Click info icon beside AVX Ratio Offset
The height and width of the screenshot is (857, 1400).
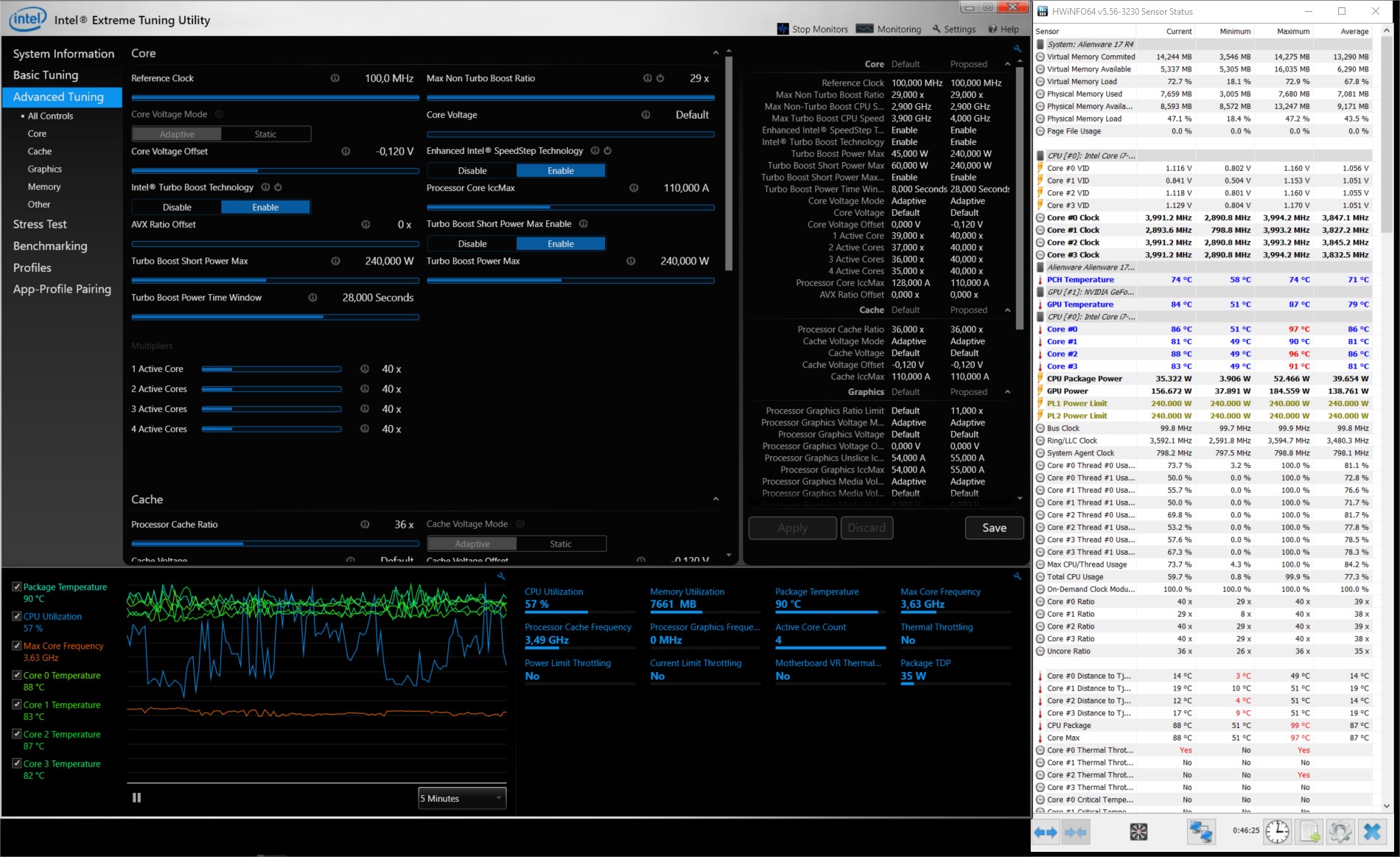click(365, 224)
